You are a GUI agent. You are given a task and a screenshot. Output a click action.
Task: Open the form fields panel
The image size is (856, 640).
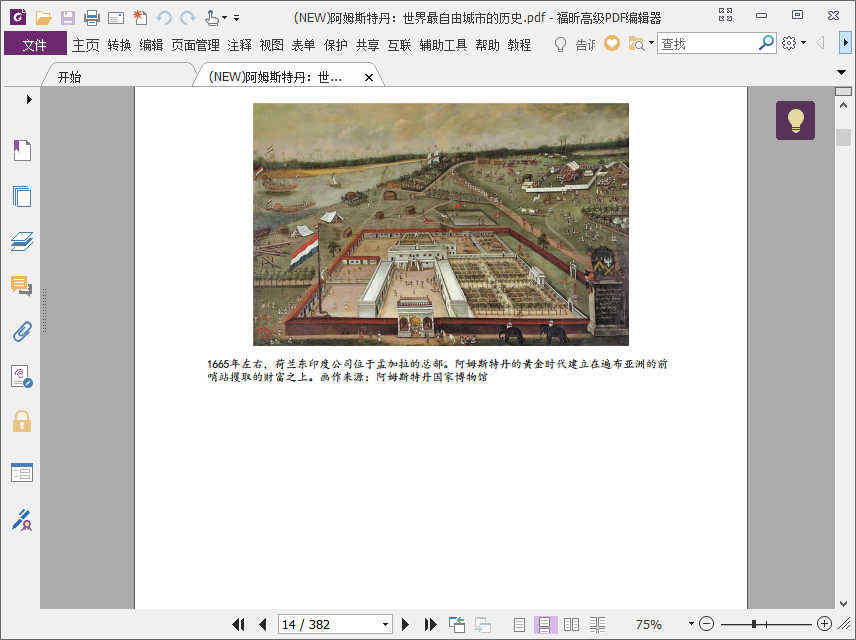(22, 472)
